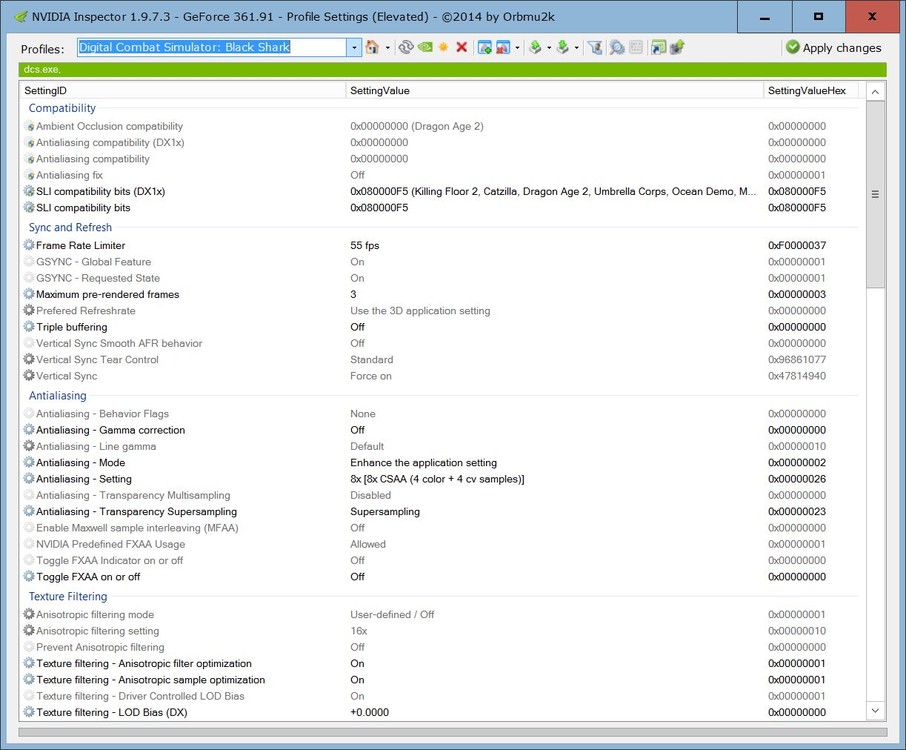Click the gear icon for Texture filtering - LOD Bias (DX)

[29, 712]
